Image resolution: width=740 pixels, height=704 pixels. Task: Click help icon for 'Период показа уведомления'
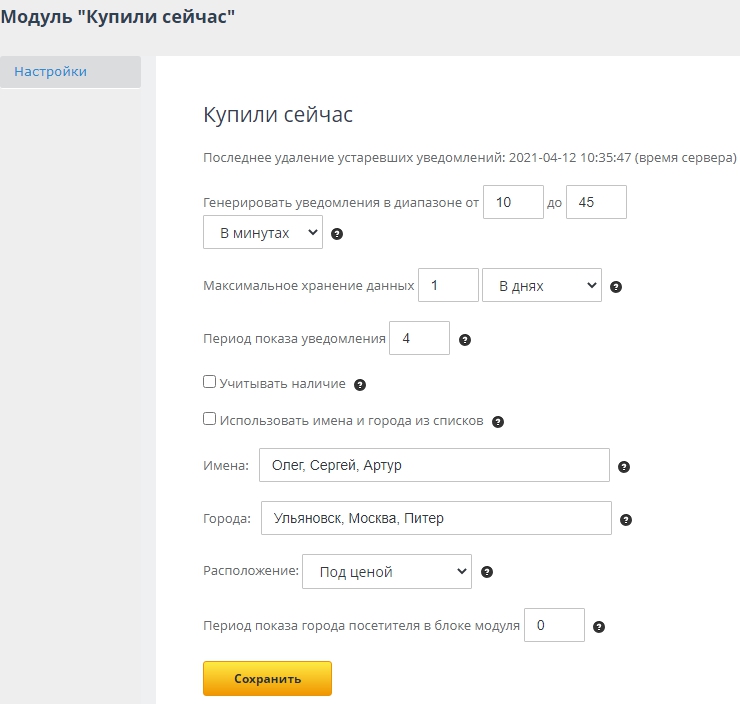(465, 340)
